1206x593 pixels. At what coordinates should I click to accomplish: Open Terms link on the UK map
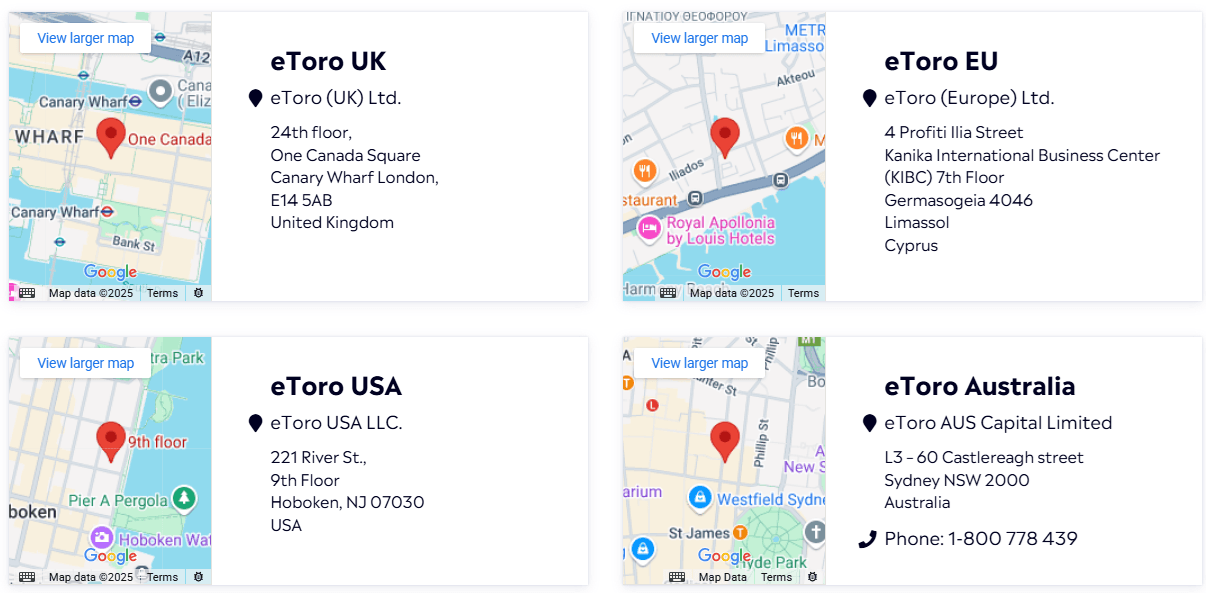tap(162, 293)
